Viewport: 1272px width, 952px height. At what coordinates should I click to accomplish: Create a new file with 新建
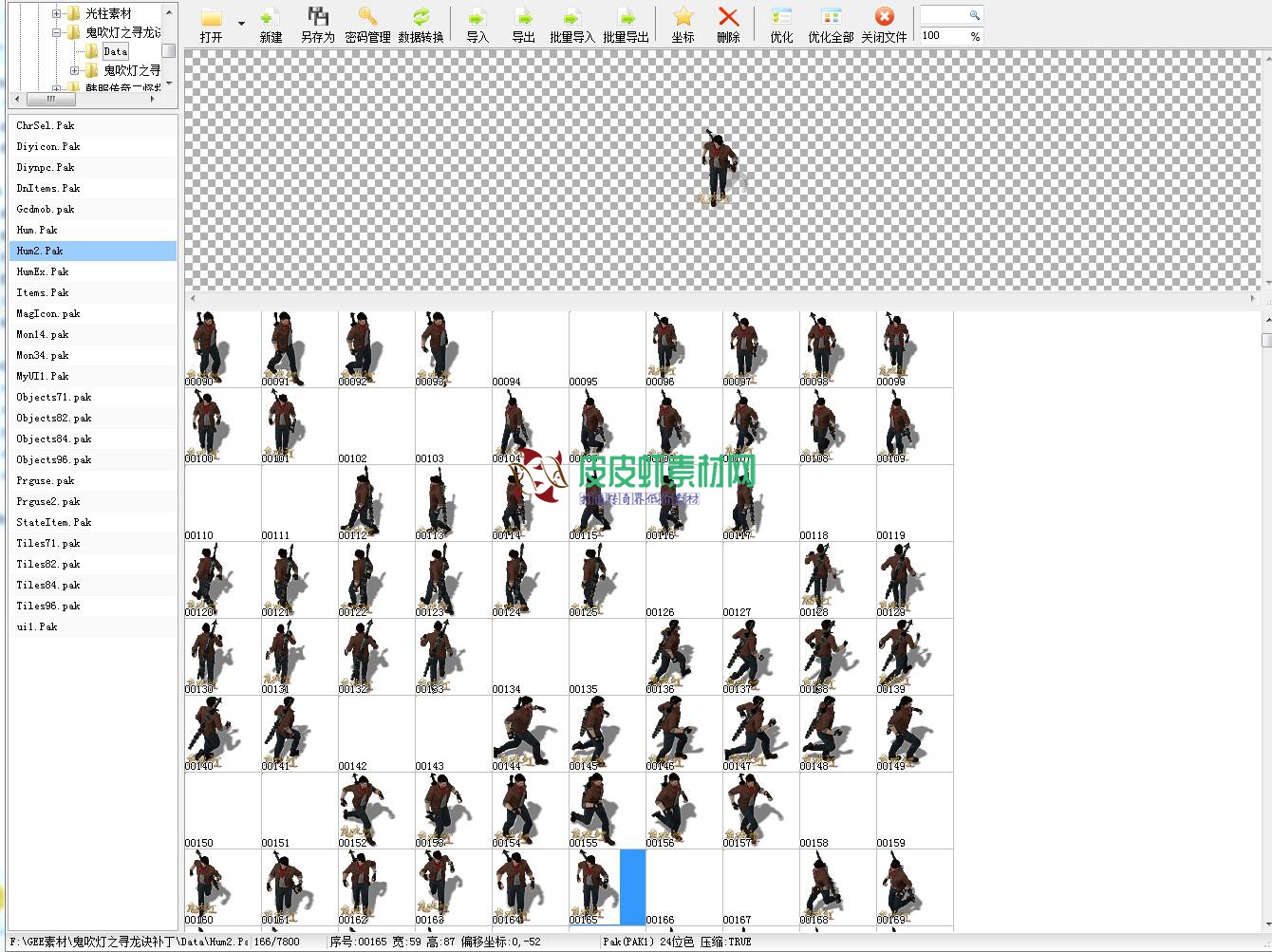point(271,19)
